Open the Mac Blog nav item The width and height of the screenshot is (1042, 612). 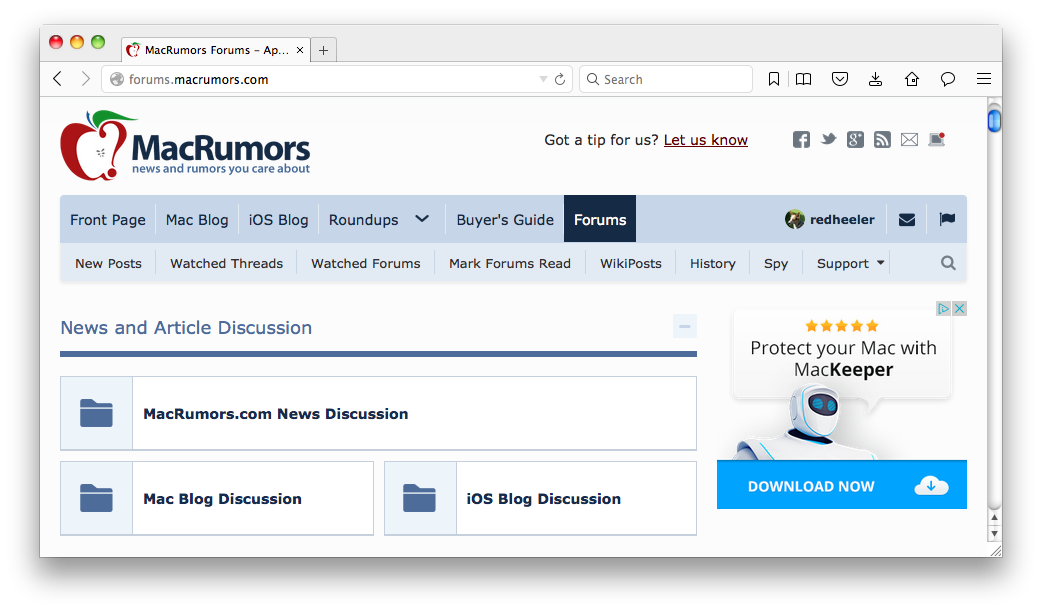pyautogui.click(x=197, y=219)
